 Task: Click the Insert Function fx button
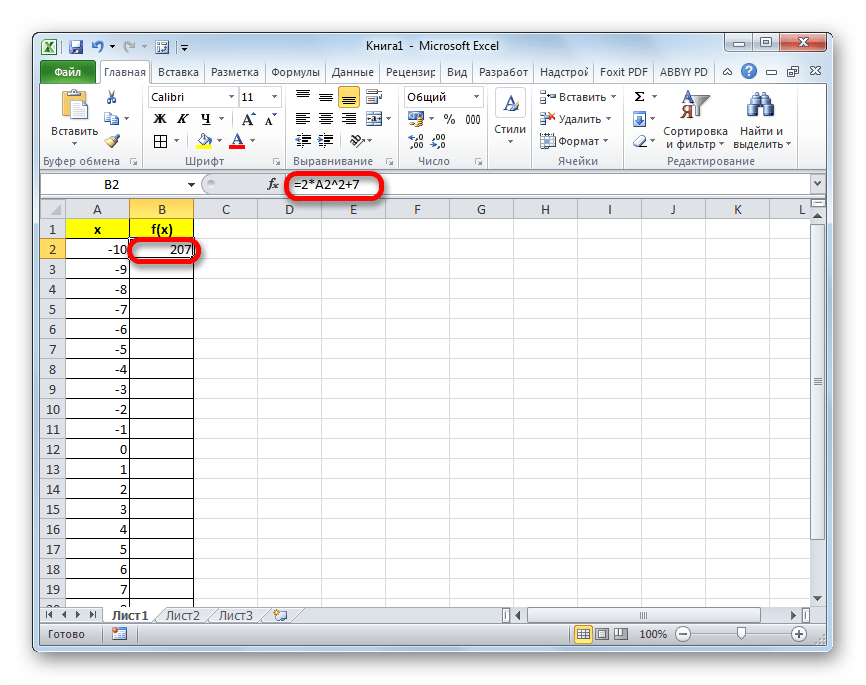(x=273, y=185)
